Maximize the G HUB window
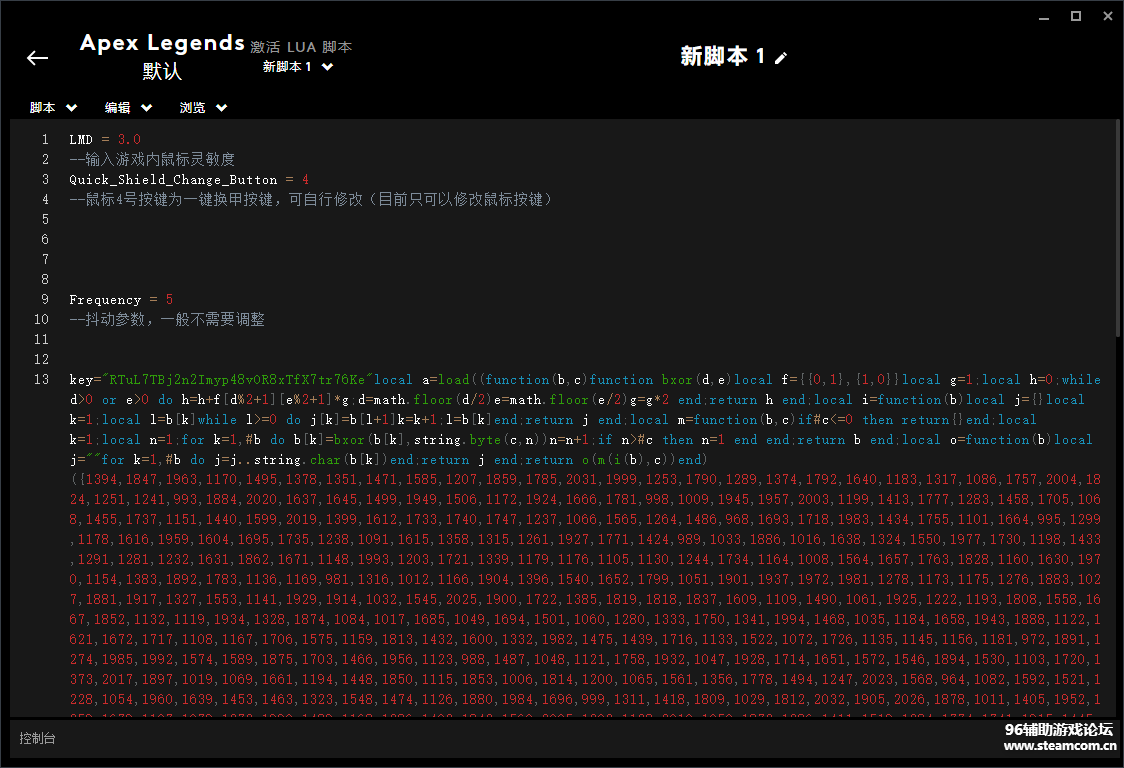Viewport: 1124px width, 768px height. coord(1076,16)
